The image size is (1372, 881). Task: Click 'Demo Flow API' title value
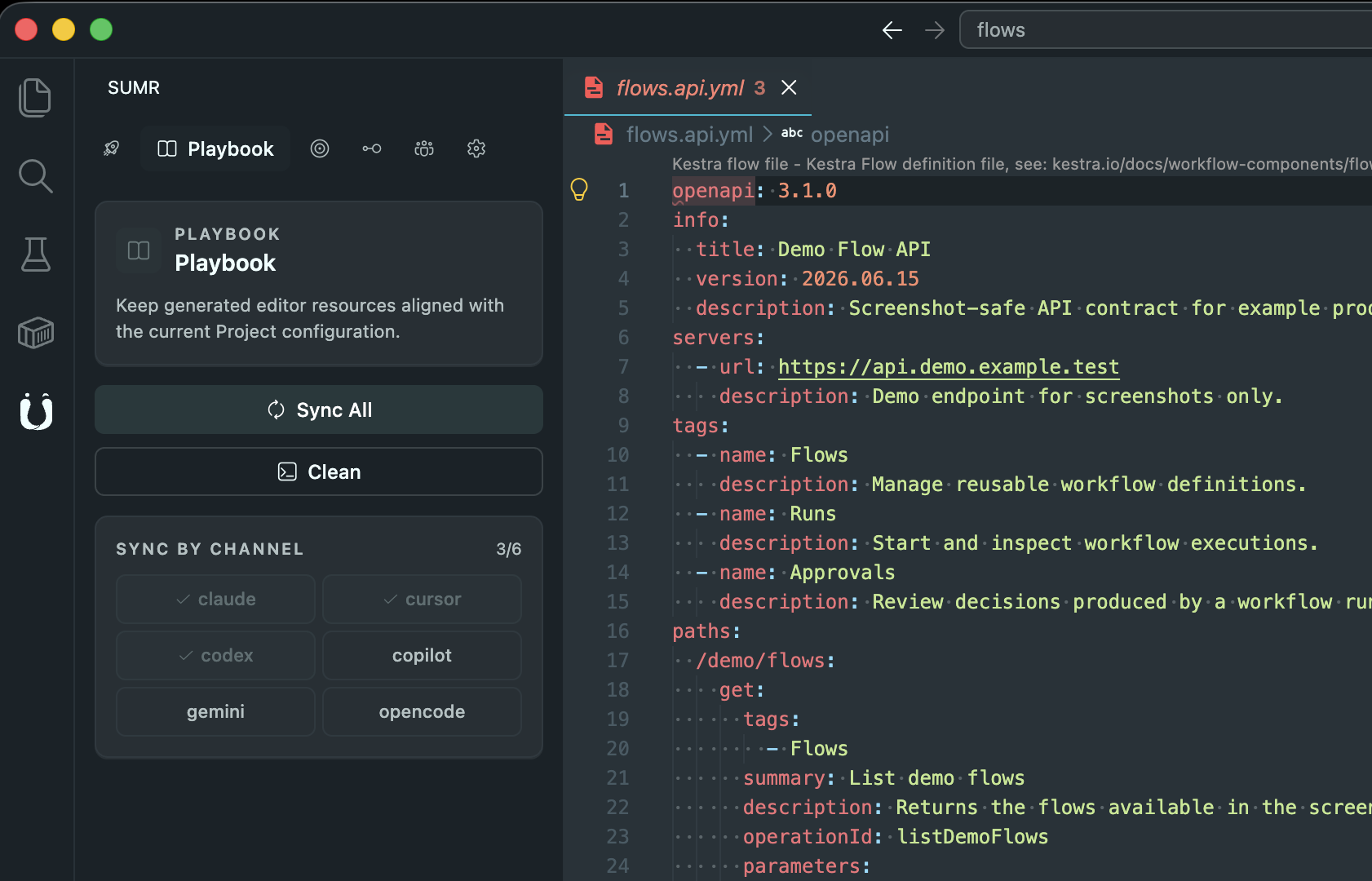coord(854,249)
